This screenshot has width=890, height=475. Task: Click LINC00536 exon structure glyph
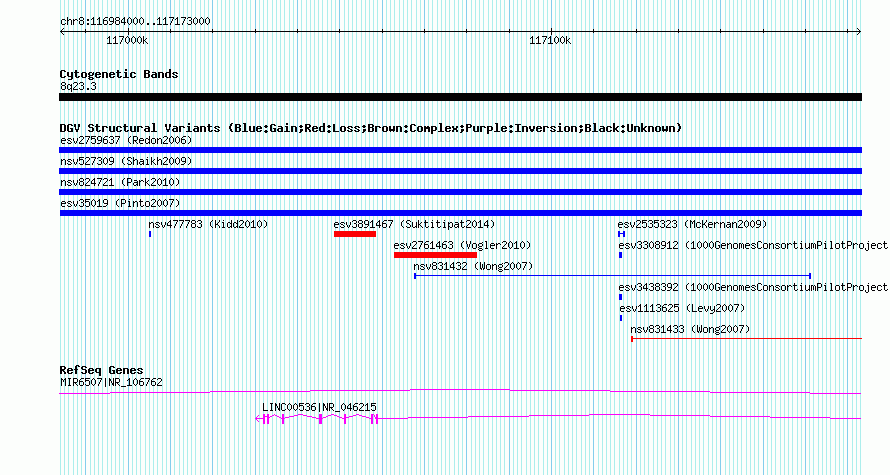(317, 419)
